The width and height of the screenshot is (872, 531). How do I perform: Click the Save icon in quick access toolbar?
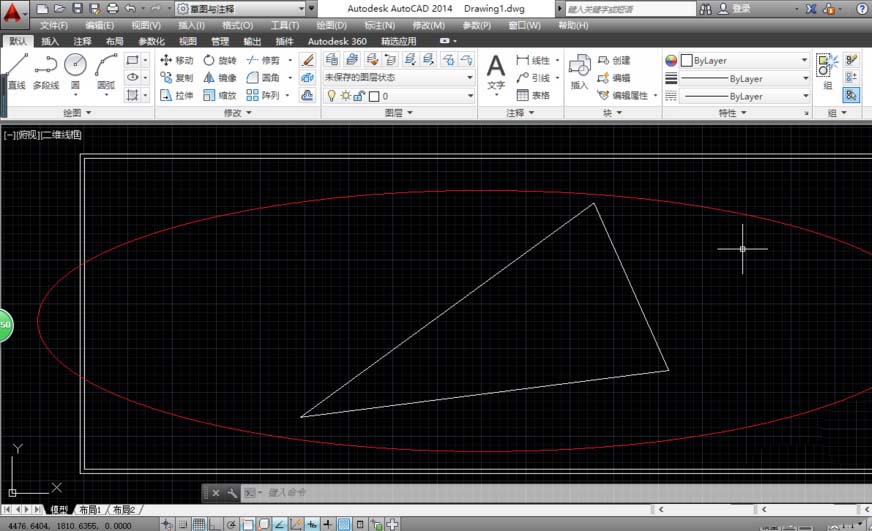[78, 8]
